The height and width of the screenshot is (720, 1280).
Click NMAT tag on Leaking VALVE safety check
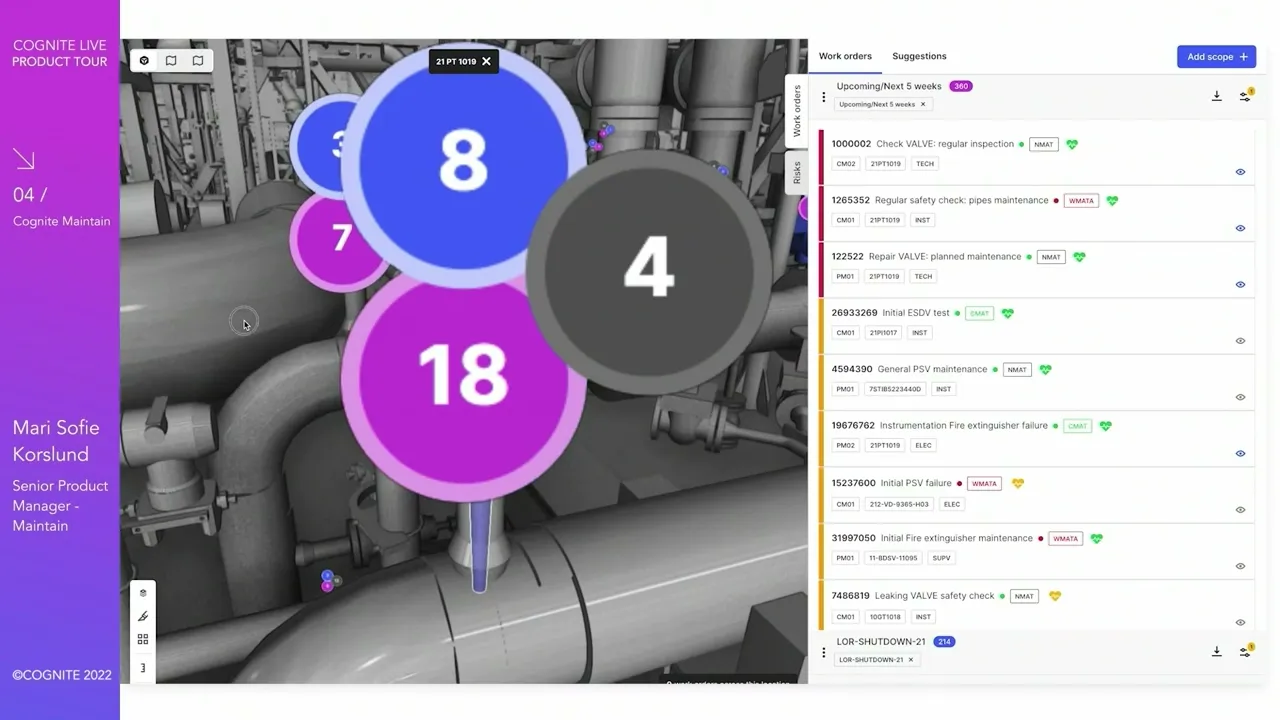(x=1024, y=596)
